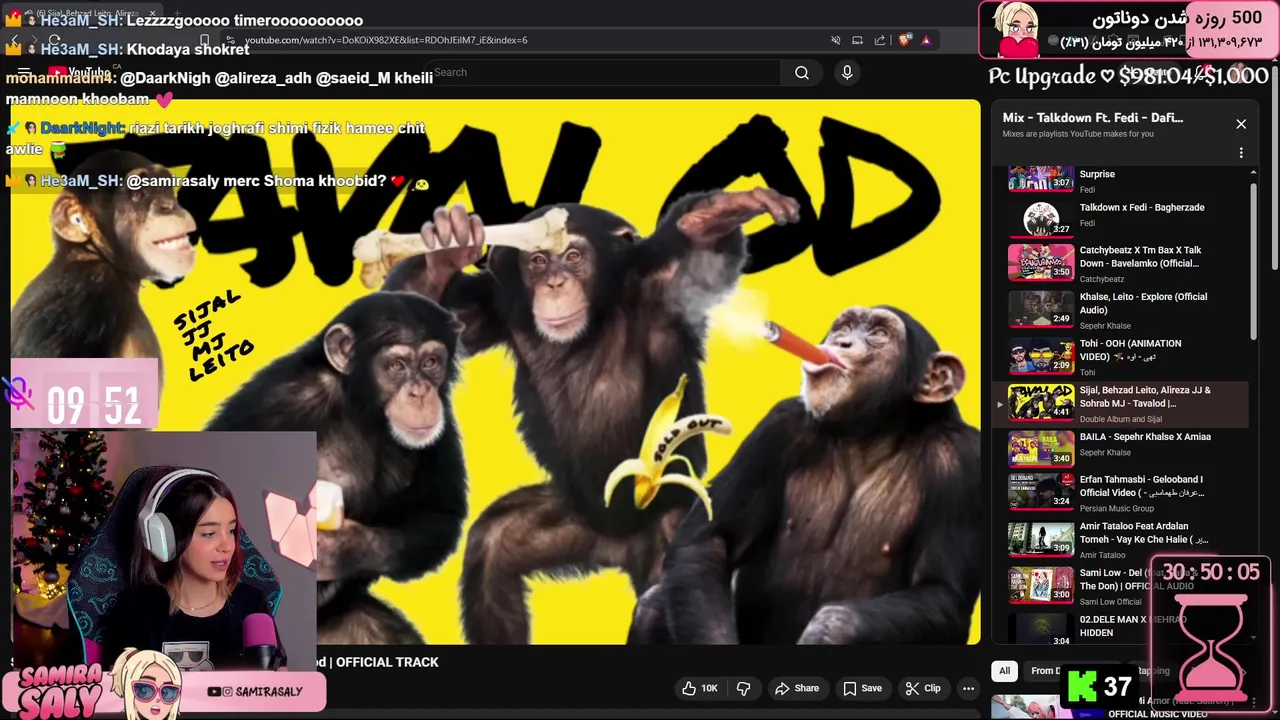Click the Share button under the video

pos(797,688)
